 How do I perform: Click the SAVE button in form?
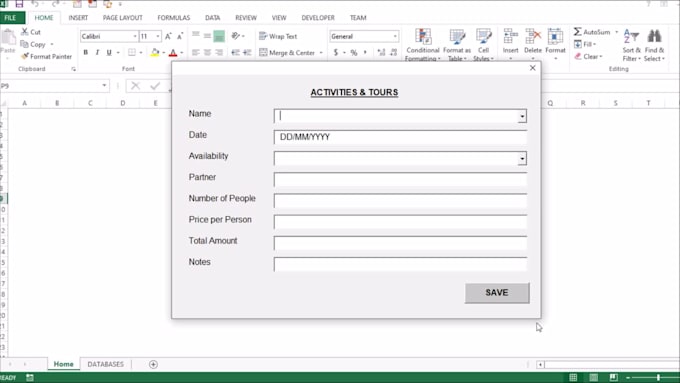(497, 293)
